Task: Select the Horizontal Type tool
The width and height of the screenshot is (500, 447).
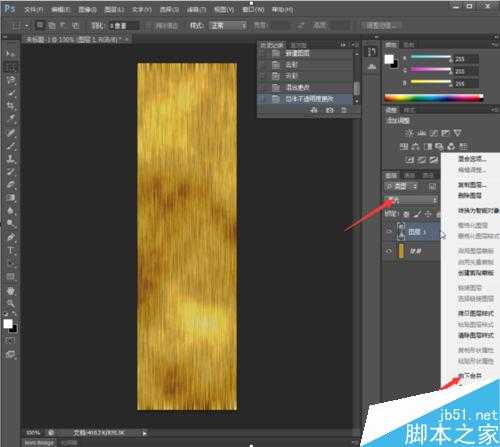Action: (11, 250)
